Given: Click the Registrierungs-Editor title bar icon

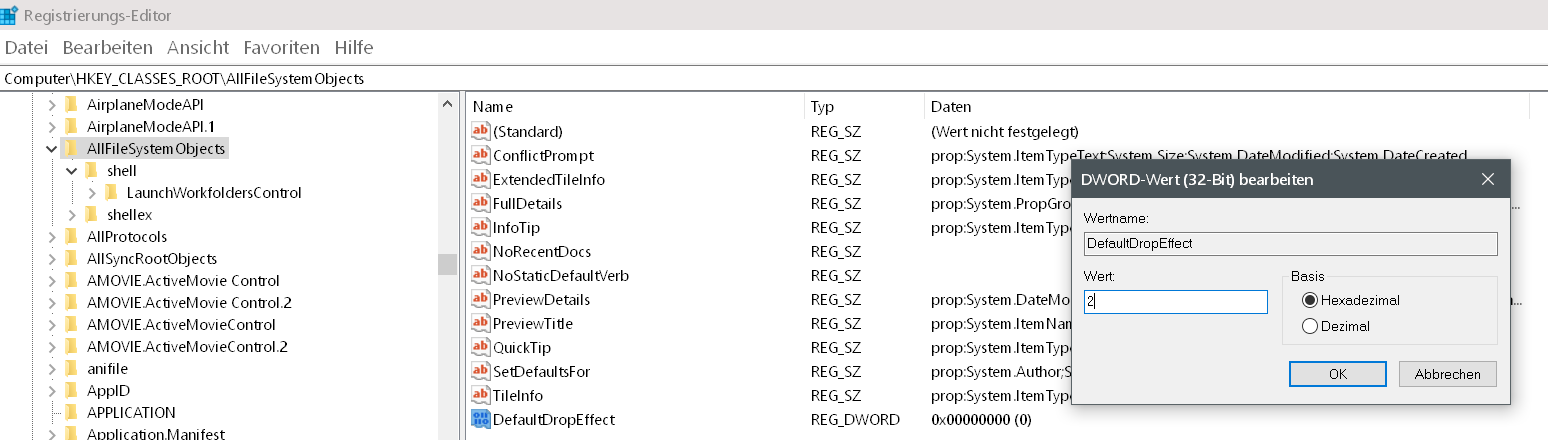Looking at the screenshot, I should tap(9, 15).
